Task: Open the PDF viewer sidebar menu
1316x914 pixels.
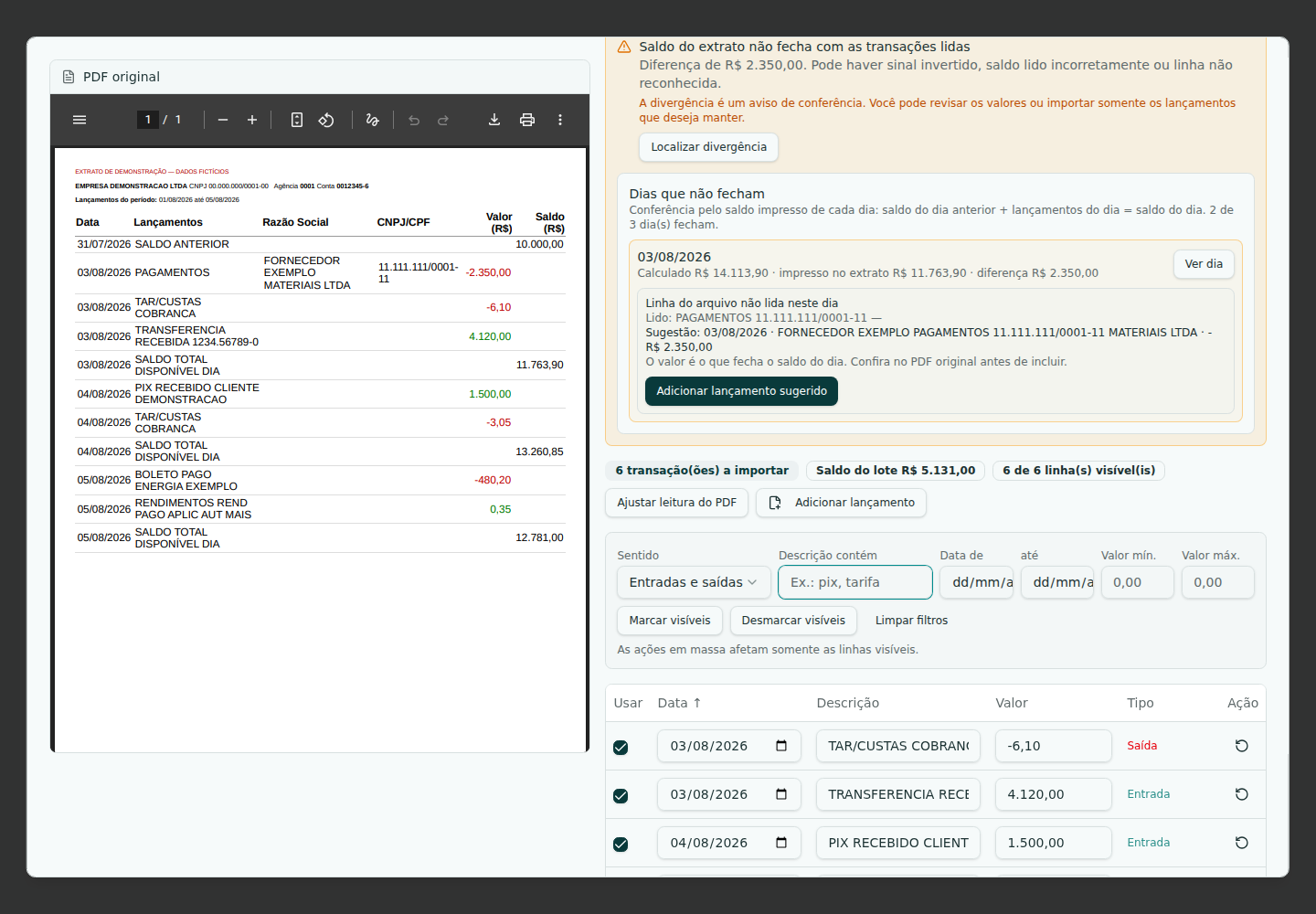Action: 80,120
